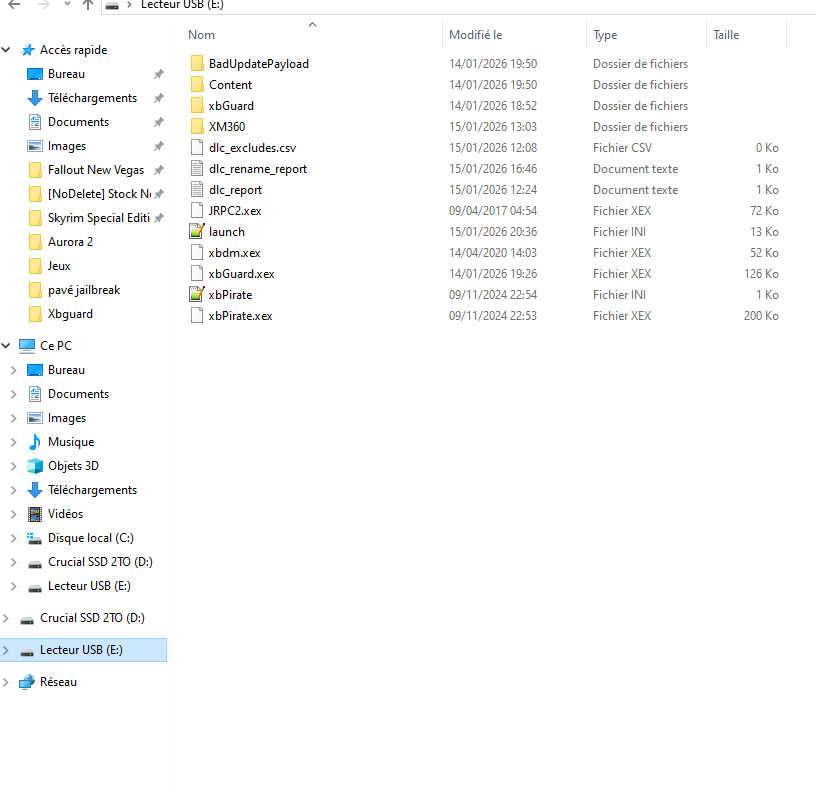Expand the Vidéos tree node
The width and height of the screenshot is (816, 790).
(x=14, y=514)
